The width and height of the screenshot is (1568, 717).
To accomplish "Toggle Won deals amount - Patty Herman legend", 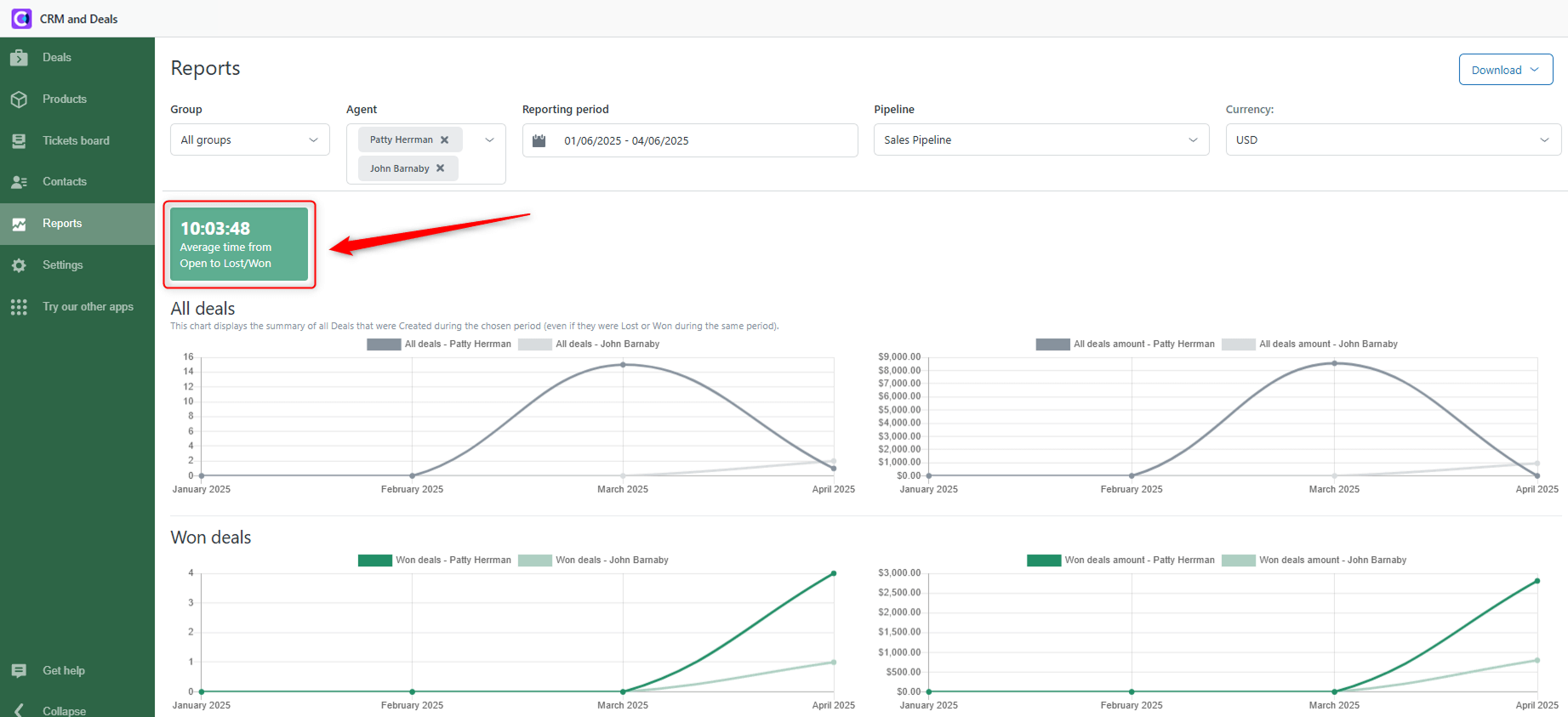I will (x=1120, y=561).
